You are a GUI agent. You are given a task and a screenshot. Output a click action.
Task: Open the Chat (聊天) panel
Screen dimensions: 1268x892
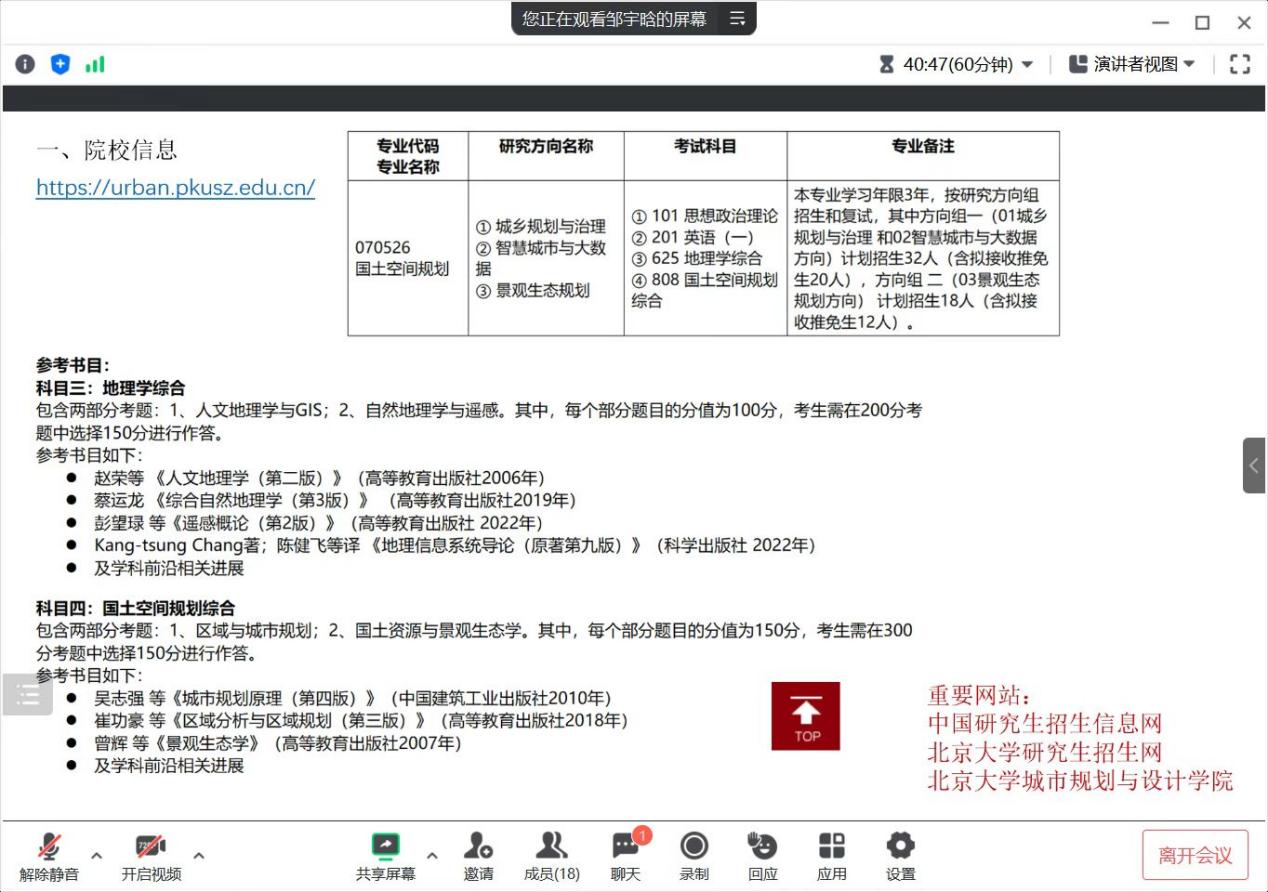click(x=626, y=856)
